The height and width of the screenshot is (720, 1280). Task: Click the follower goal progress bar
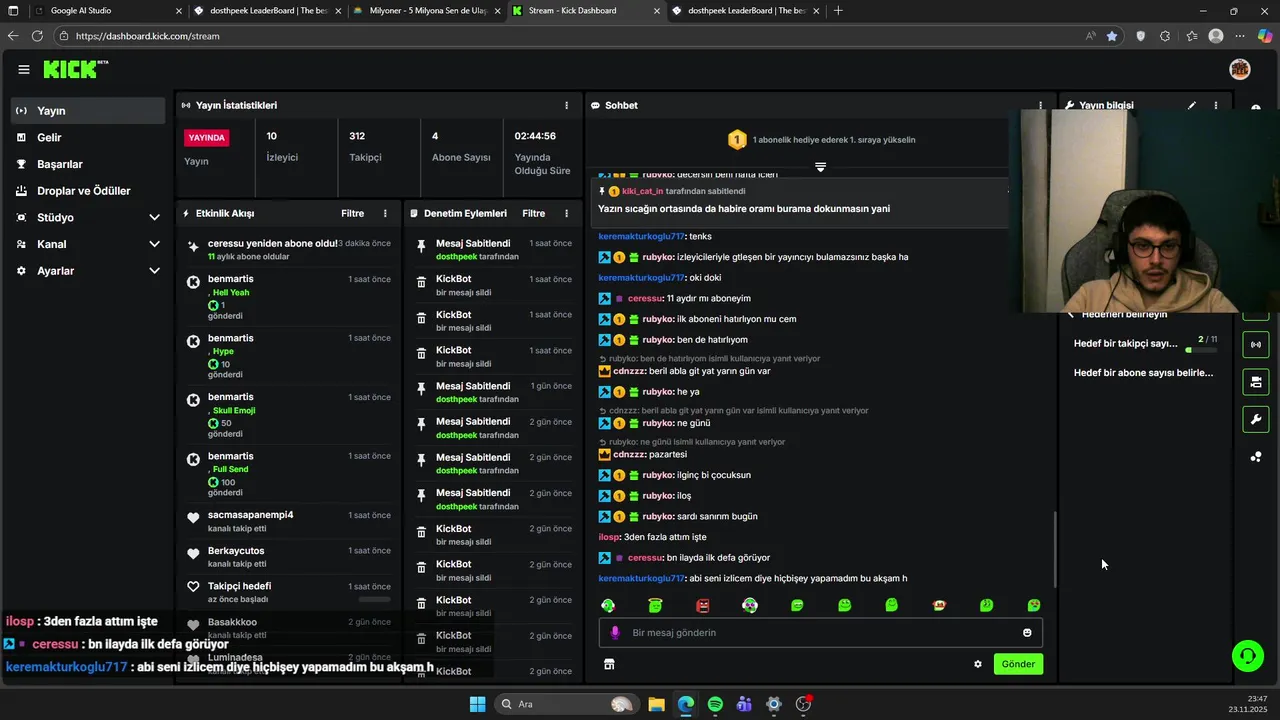coord(1200,351)
